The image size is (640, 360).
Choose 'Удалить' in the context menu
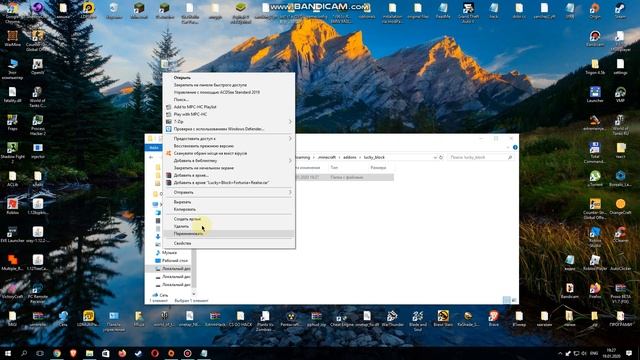(x=229, y=227)
